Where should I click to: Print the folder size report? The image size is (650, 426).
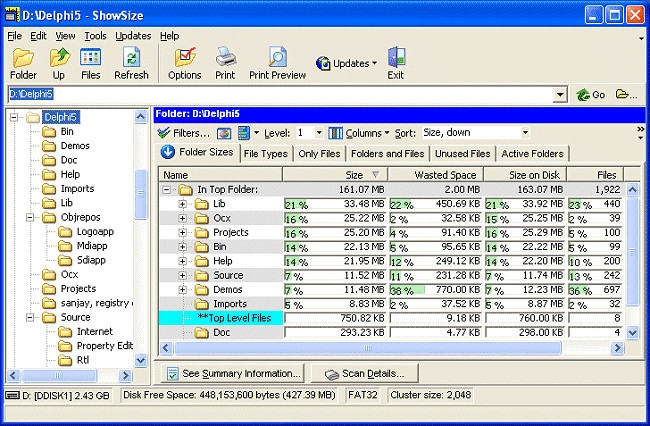tap(225, 57)
